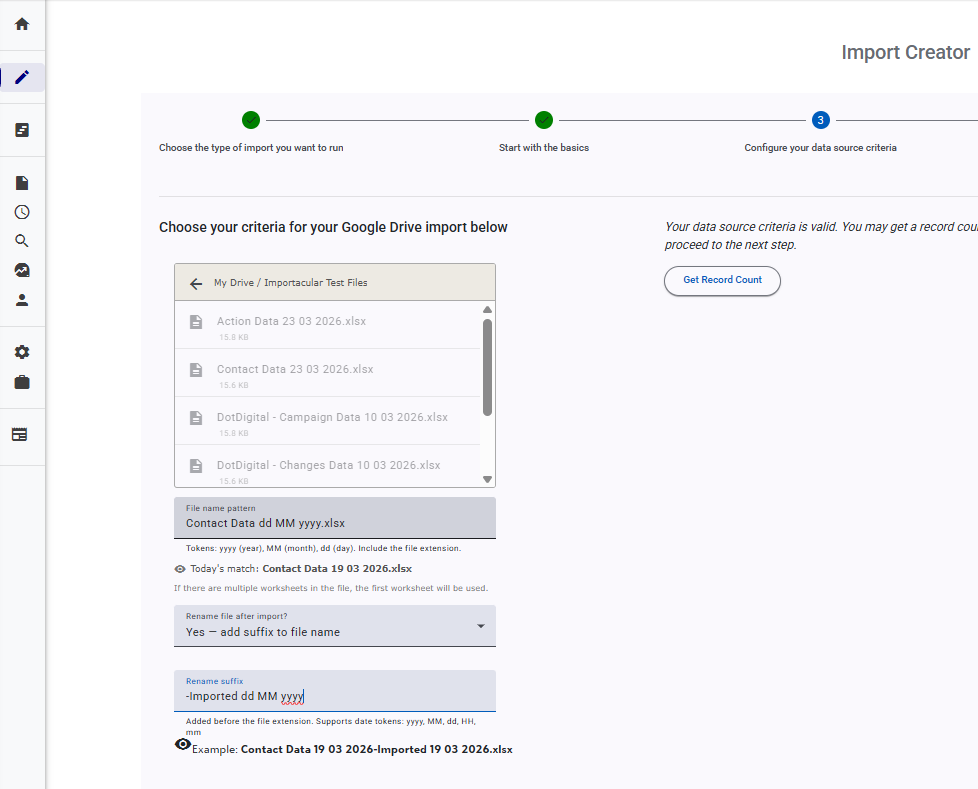Open the person profile icon in sidebar

click(x=22, y=299)
